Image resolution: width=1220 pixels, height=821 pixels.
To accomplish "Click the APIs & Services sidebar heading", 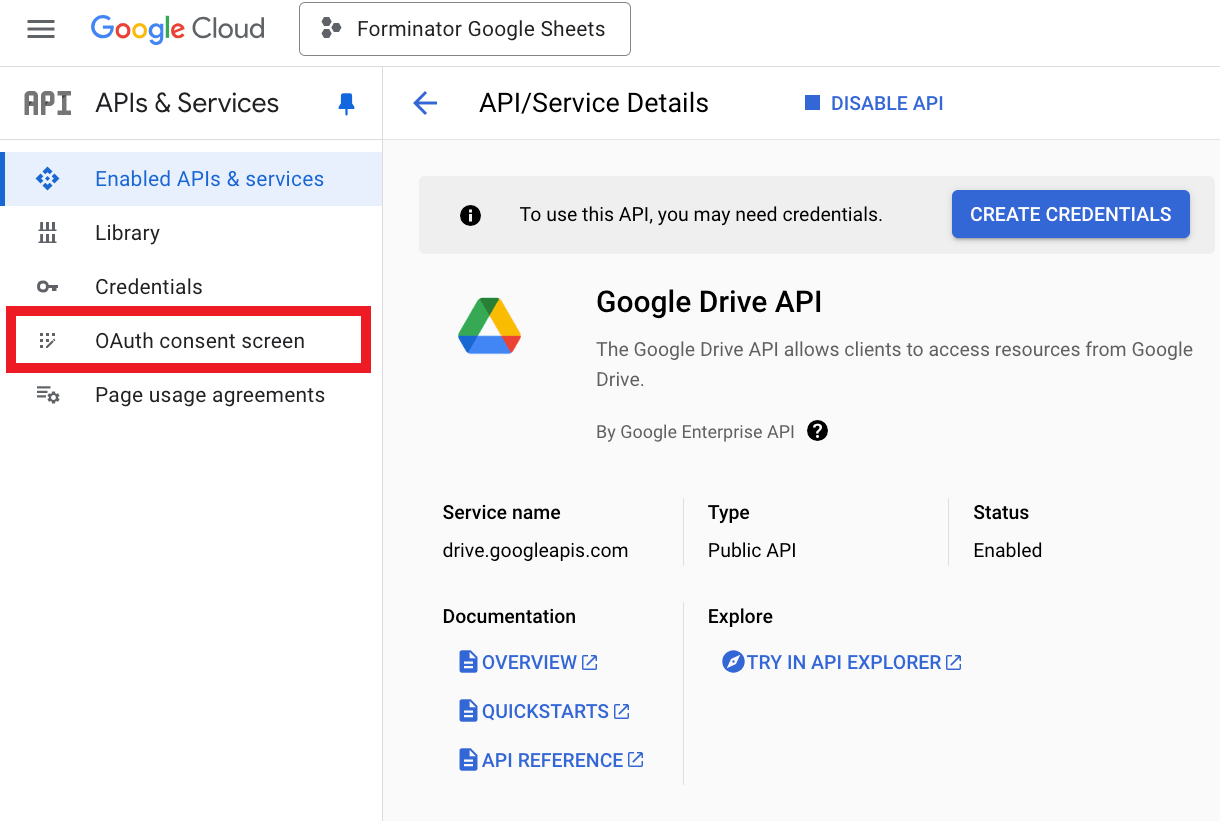I will click(x=187, y=103).
